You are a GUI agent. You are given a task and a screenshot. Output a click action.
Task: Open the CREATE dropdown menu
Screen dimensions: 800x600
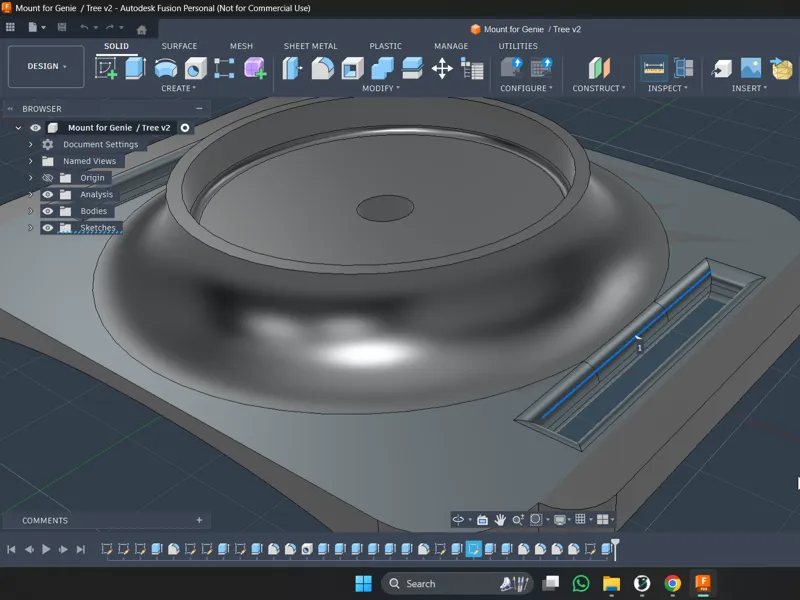click(179, 88)
